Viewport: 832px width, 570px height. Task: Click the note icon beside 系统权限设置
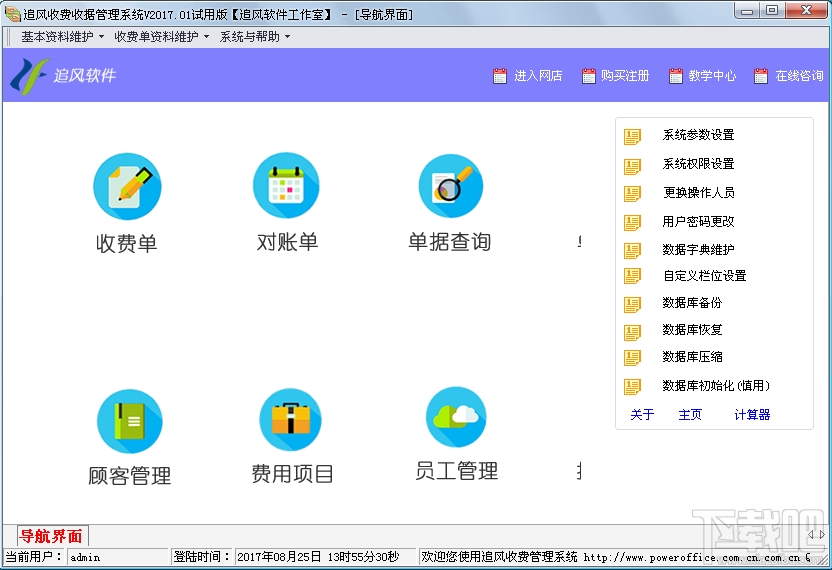click(x=632, y=166)
